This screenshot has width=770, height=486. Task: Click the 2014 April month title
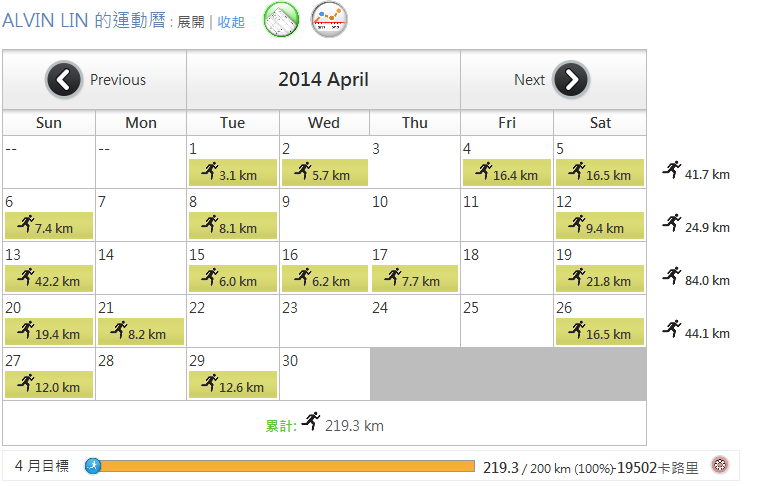point(323,80)
